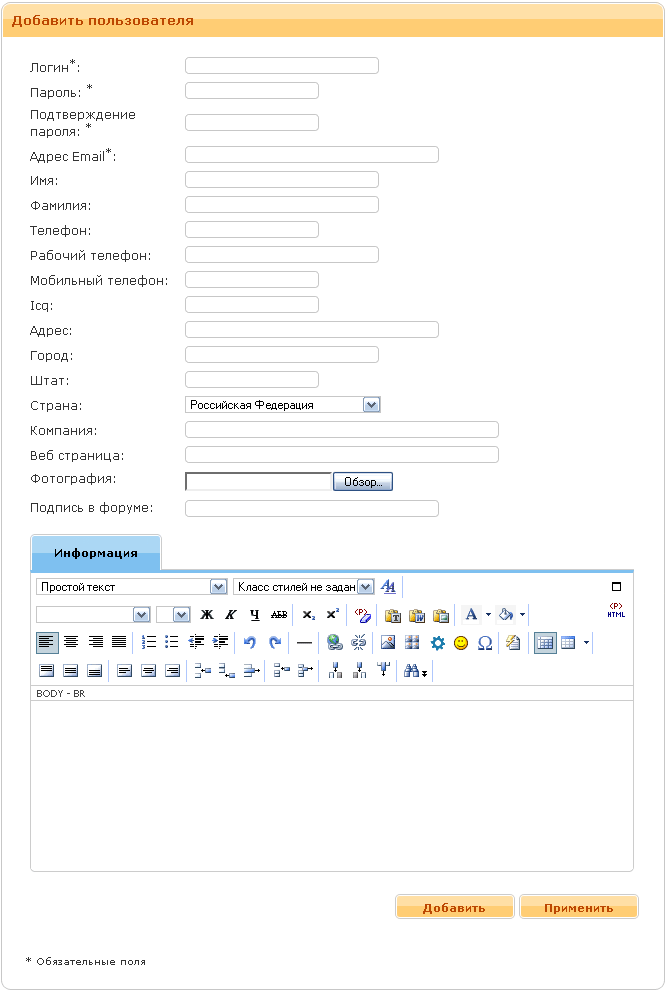Open the text color picker (A)

pyautogui.click(x=471, y=614)
